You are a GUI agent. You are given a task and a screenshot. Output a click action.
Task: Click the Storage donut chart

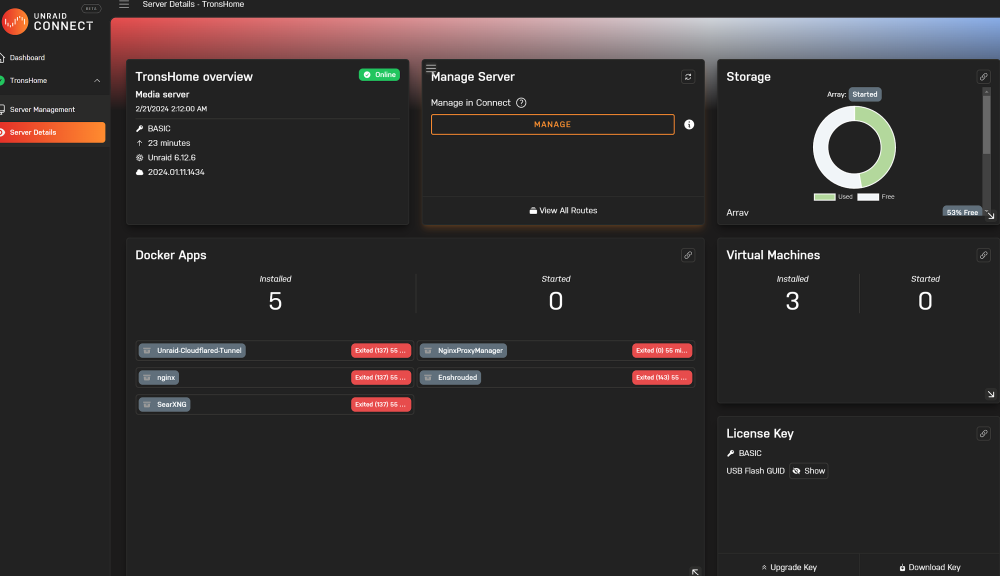tap(854, 147)
